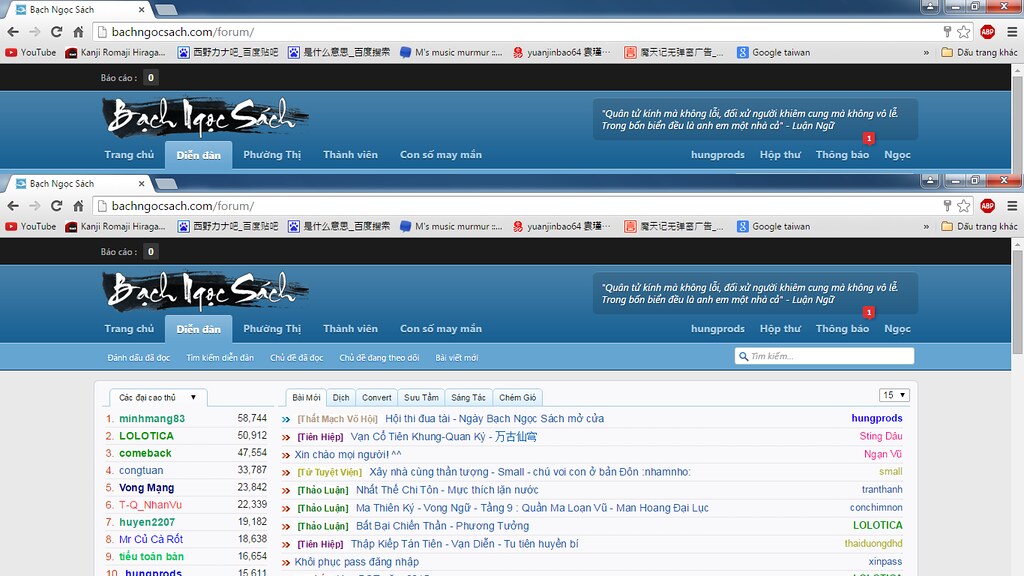Viewport: 1024px width, 576px height.
Task: Click the Home button in the lower browser window
Action: coord(78,205)
